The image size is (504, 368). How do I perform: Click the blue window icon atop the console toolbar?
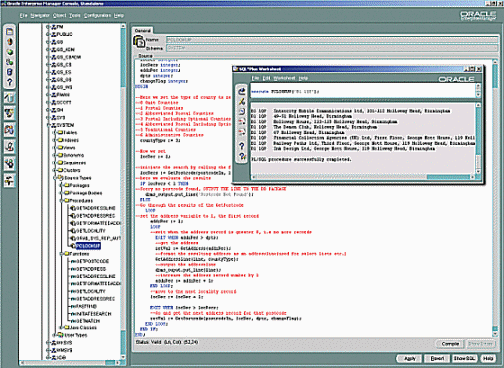(10, 32)
